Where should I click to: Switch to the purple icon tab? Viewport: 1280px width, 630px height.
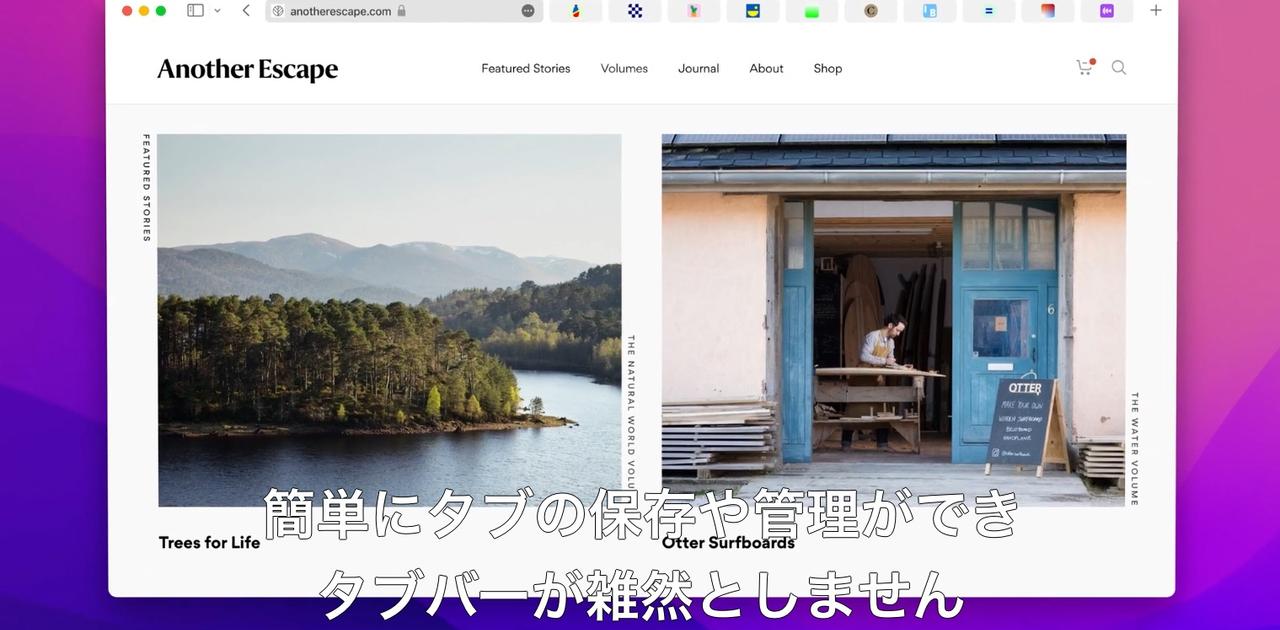tap(1107, 11)
